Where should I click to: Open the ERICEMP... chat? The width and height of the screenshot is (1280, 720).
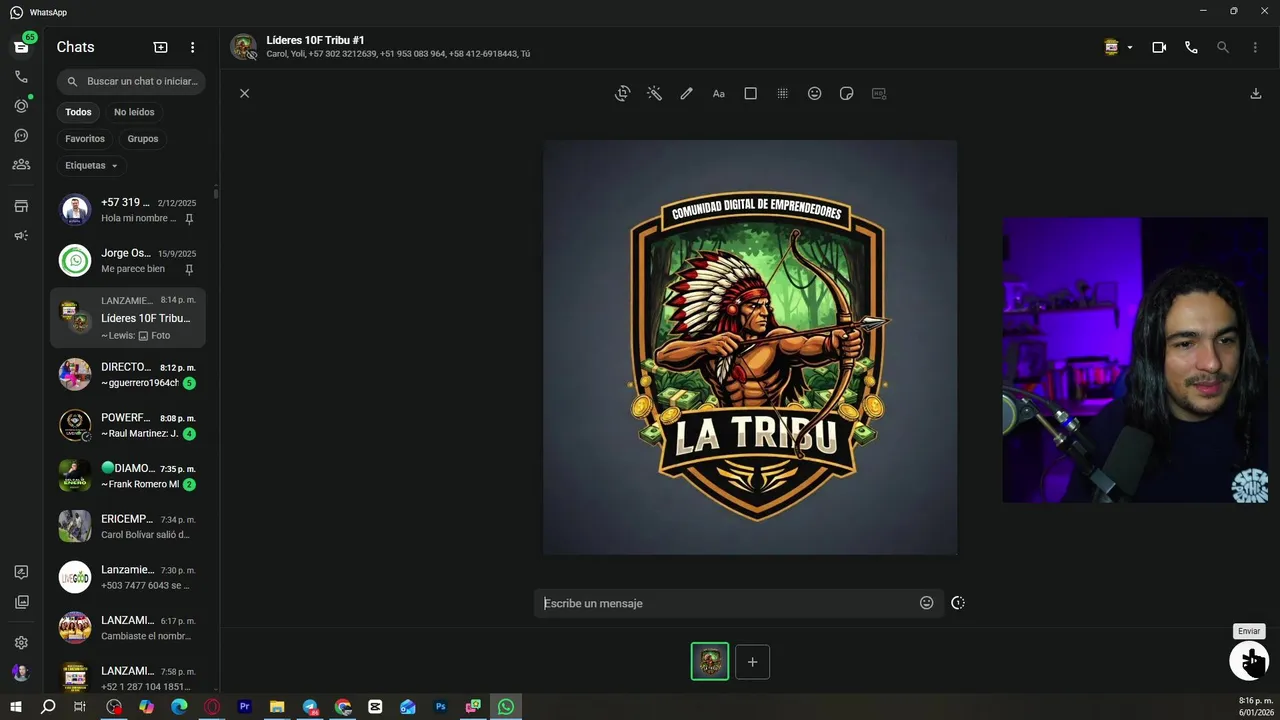point(128,527)
